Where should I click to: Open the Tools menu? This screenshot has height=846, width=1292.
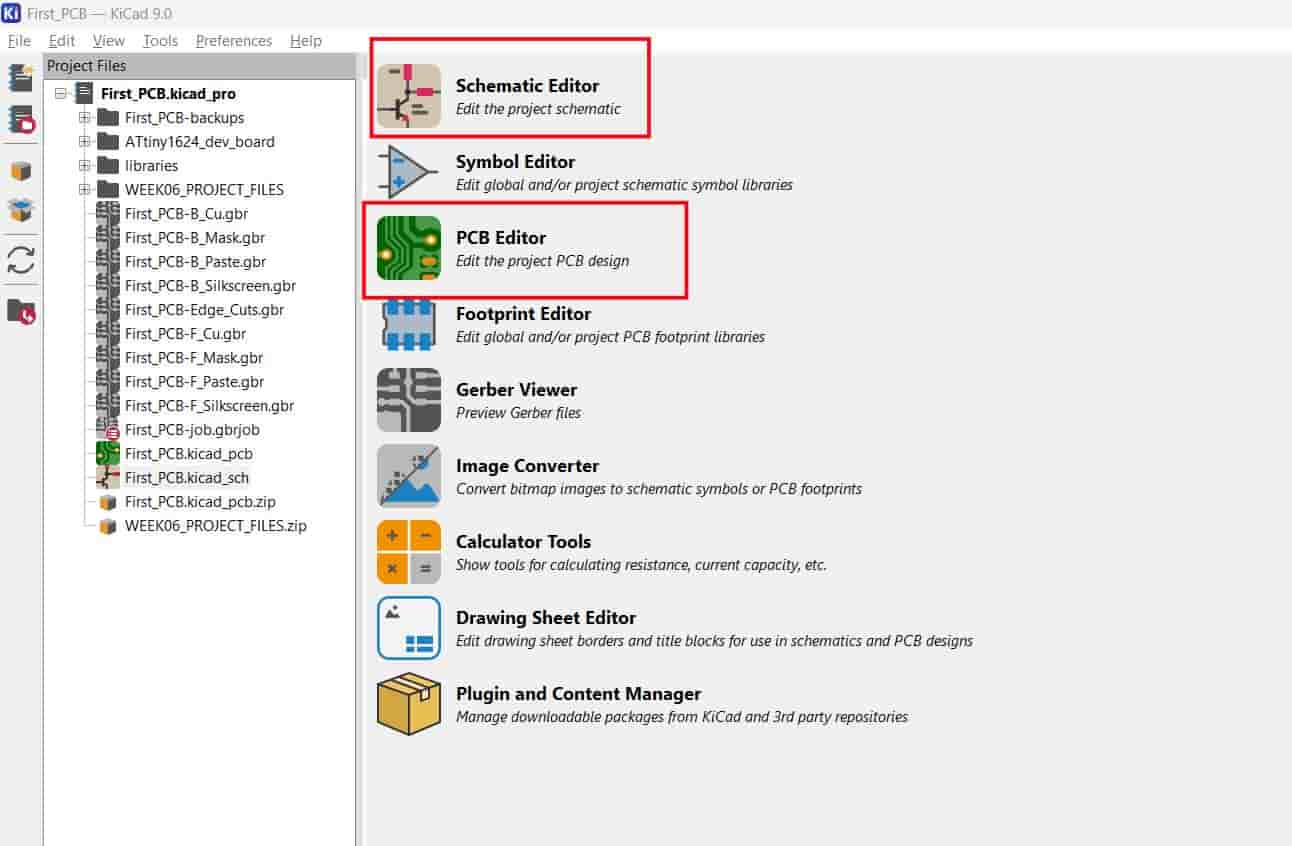[x=160, y=41]
